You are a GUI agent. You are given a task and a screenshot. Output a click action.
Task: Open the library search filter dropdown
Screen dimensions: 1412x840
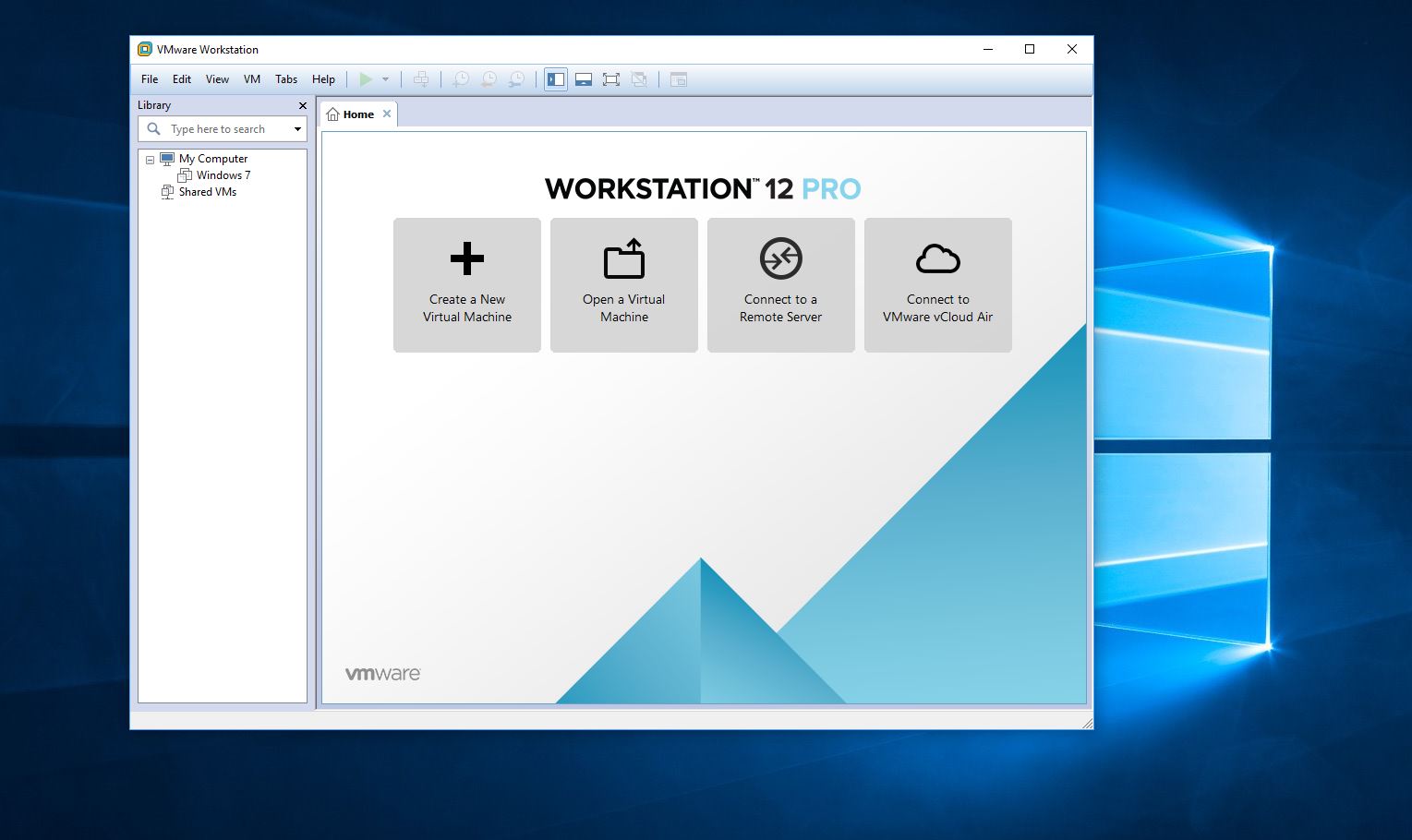(x=297, y=129)
